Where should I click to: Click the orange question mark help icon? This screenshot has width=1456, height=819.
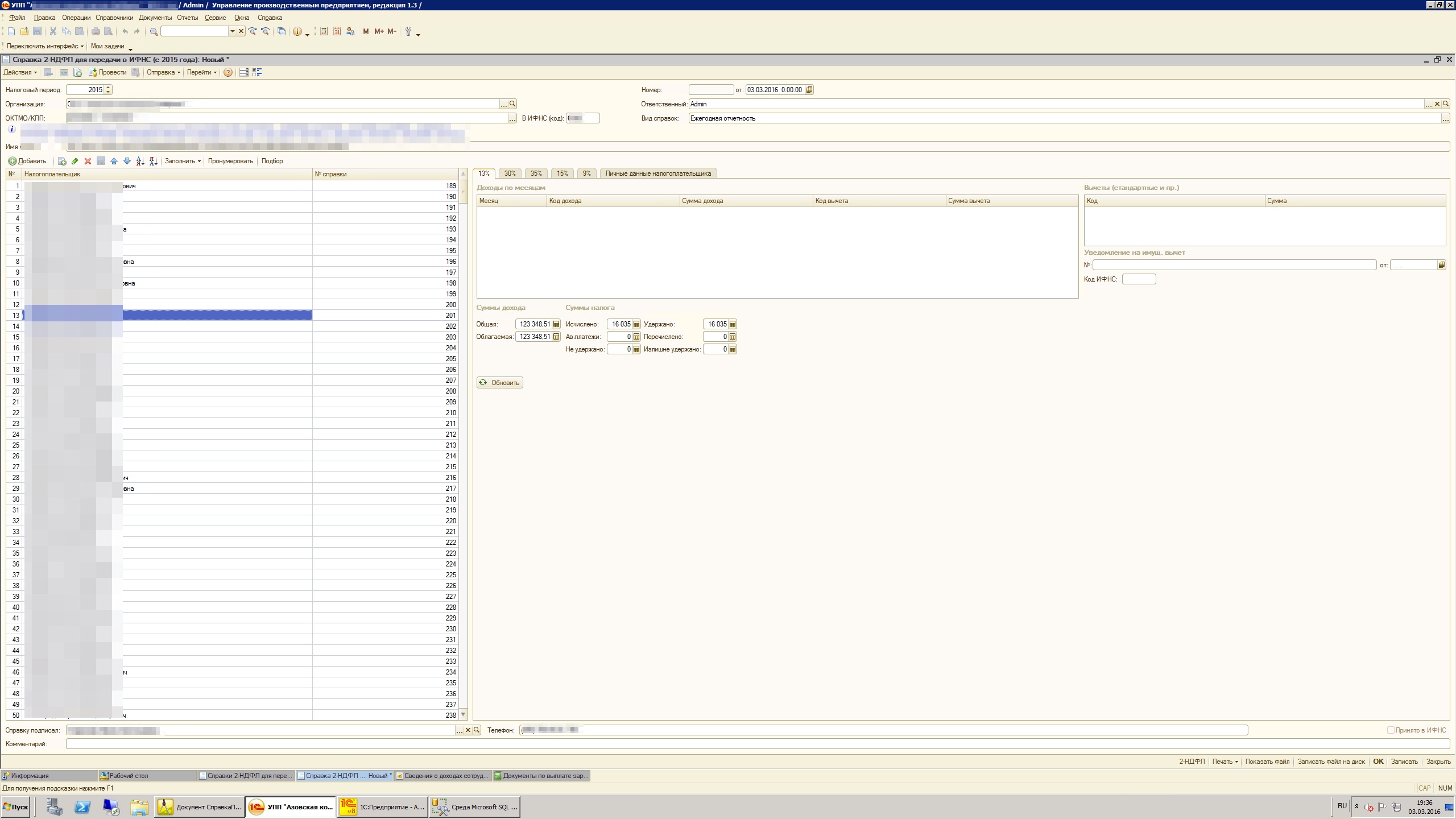click(227, 72)
